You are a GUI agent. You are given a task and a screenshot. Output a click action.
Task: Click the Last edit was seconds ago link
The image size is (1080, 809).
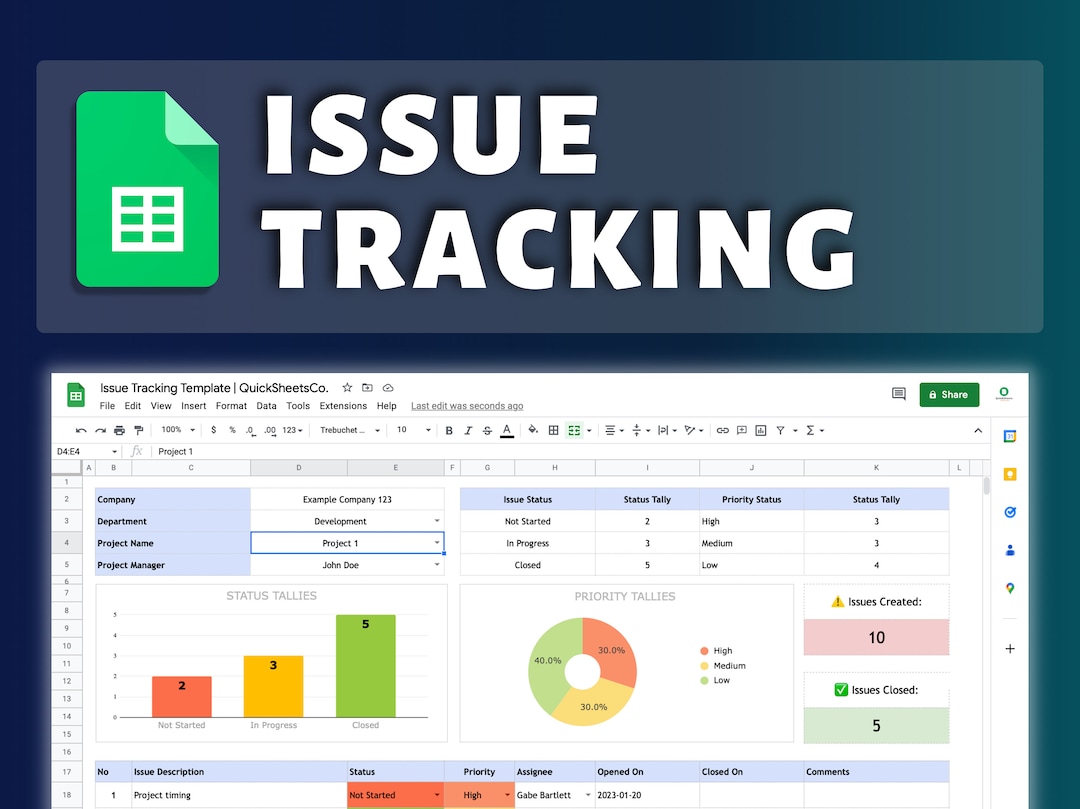(x=467, y=406)
